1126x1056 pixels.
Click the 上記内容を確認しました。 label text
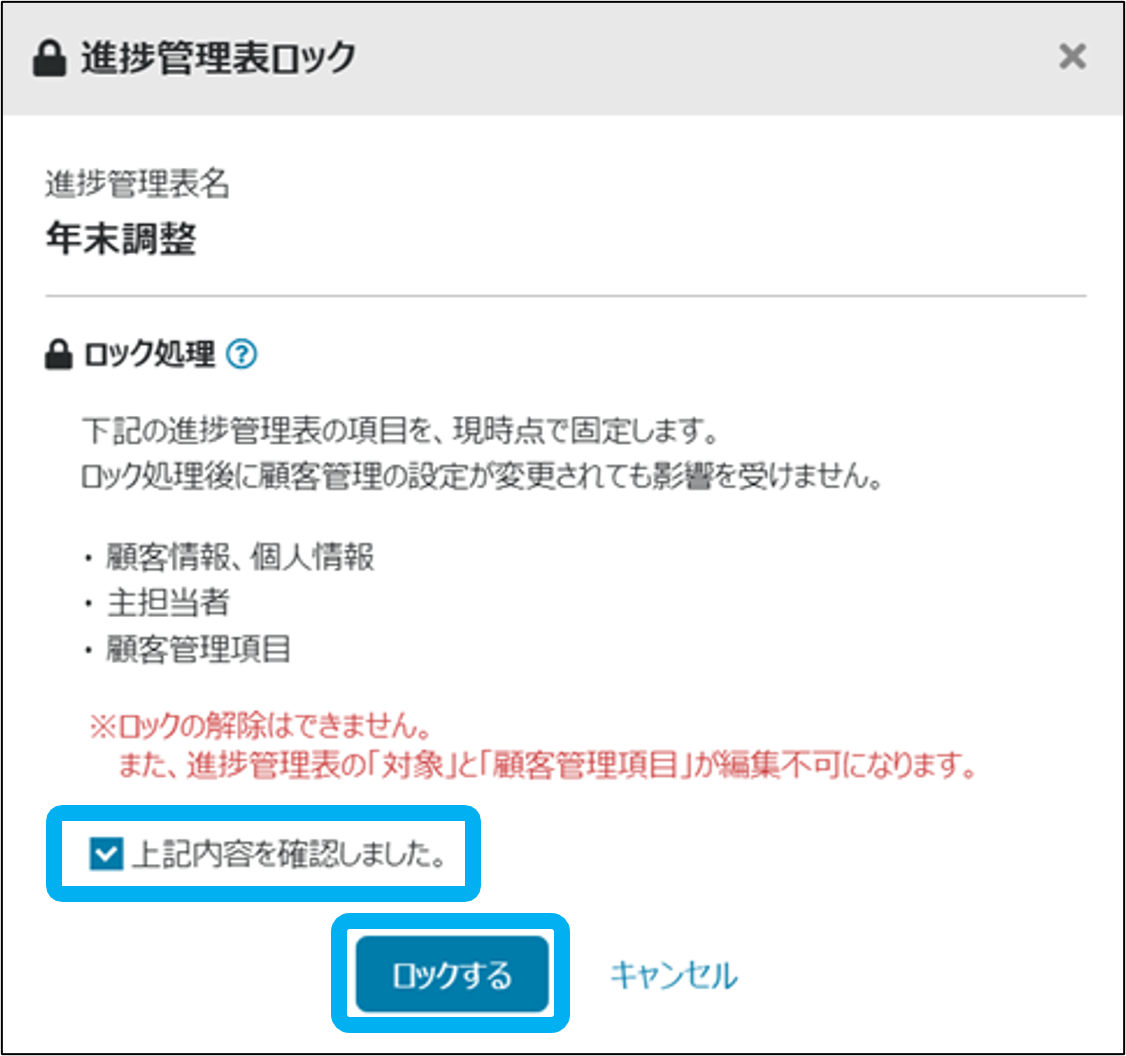pyautogui.click(x=288, y=855)
